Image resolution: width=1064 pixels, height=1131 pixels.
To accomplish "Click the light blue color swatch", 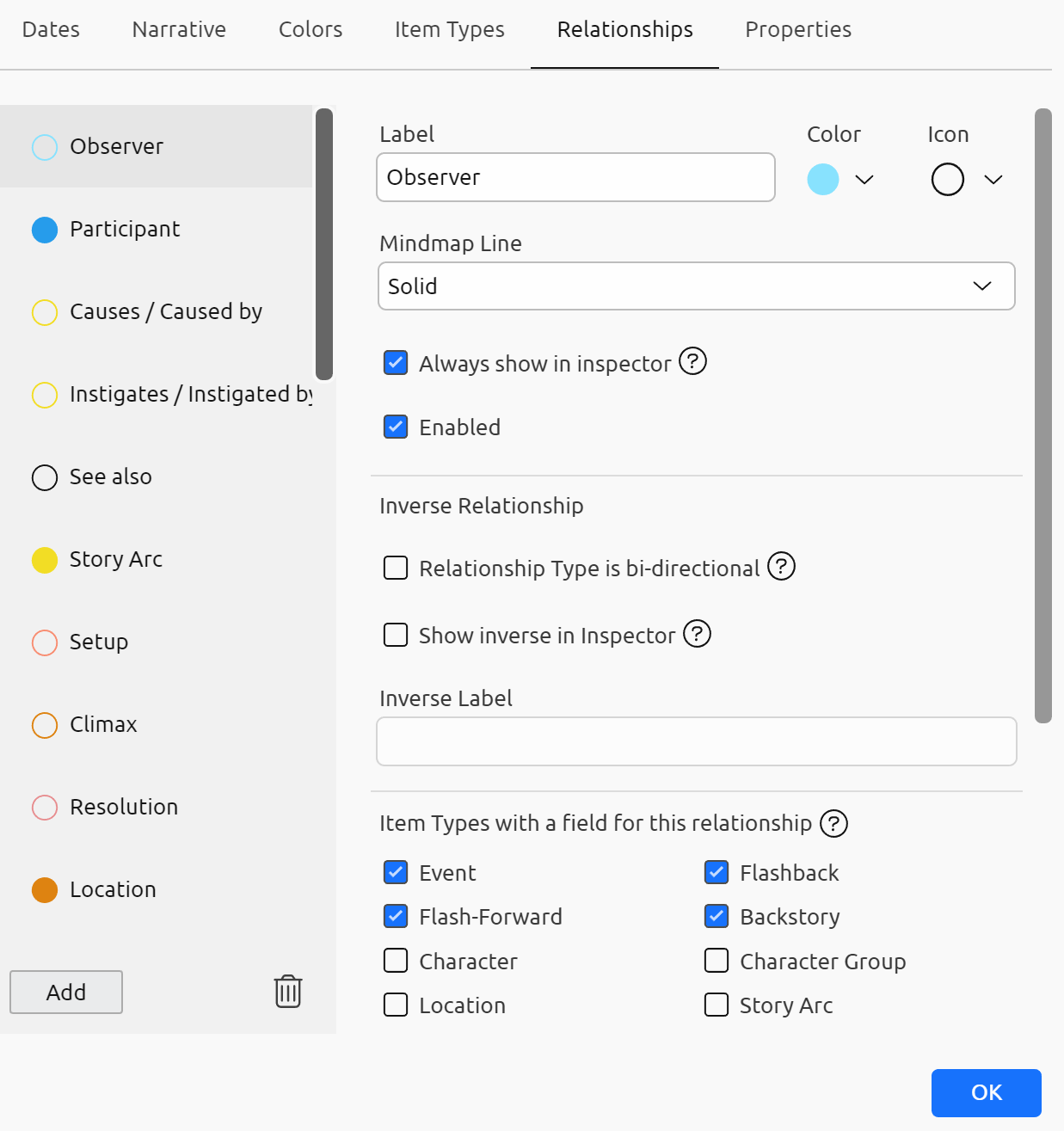I will 823,180.
